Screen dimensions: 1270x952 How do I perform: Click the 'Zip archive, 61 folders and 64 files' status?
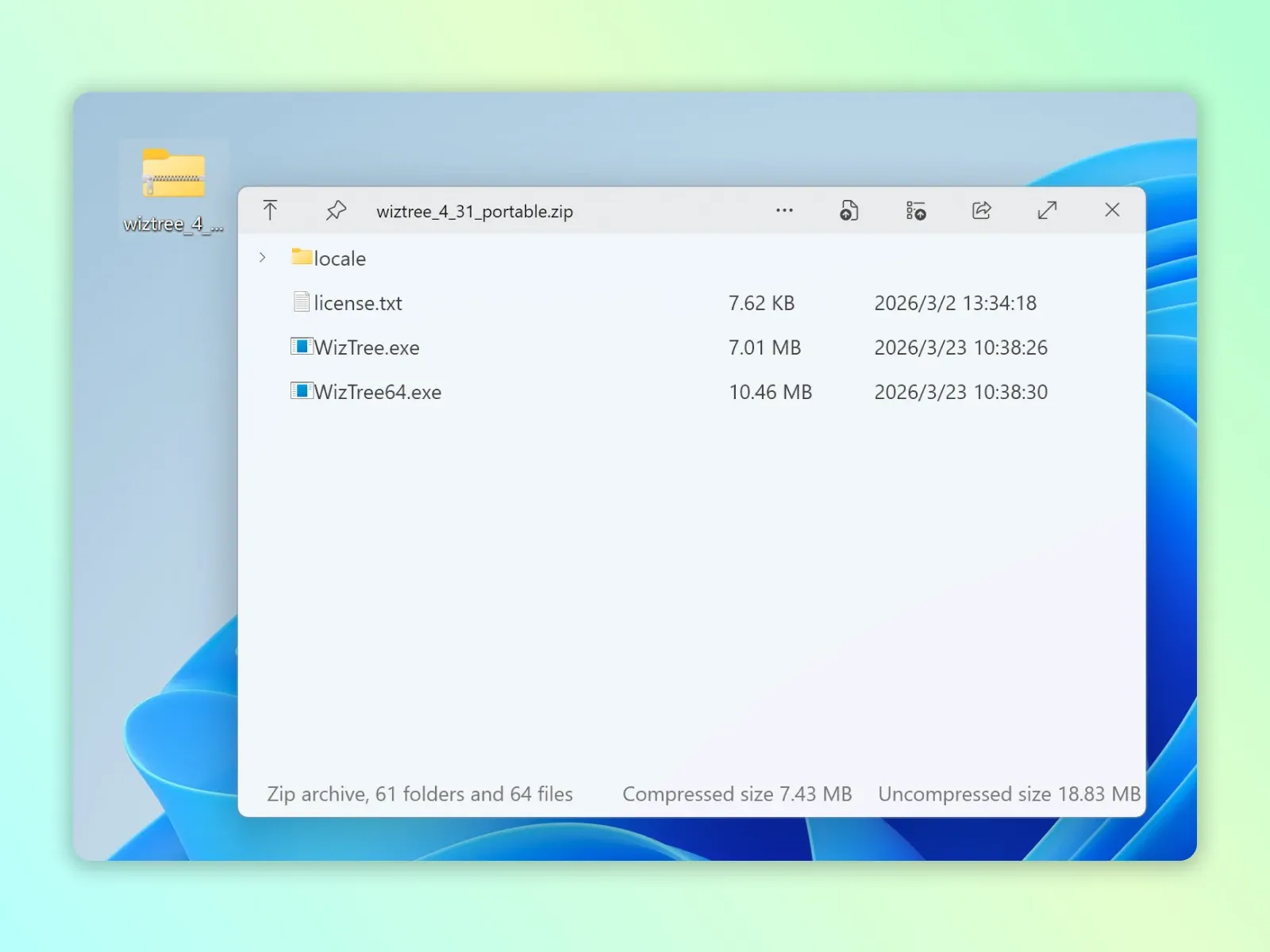pos(420,794)
